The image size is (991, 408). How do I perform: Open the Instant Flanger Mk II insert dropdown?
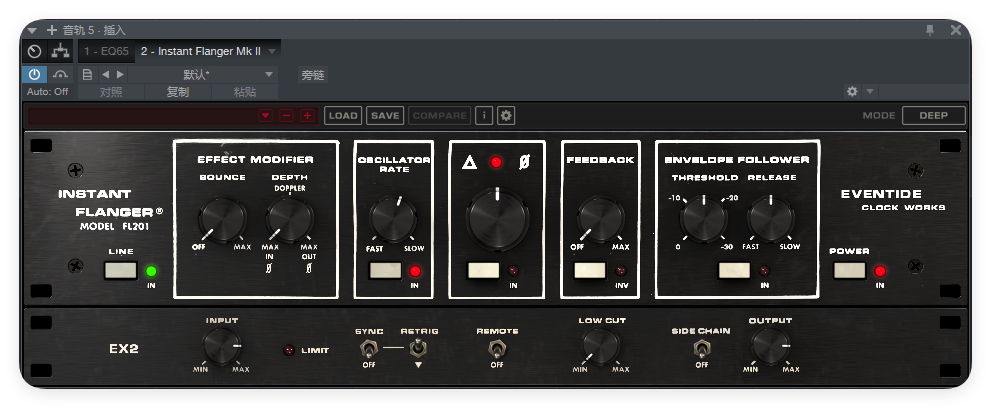(272, 51)
